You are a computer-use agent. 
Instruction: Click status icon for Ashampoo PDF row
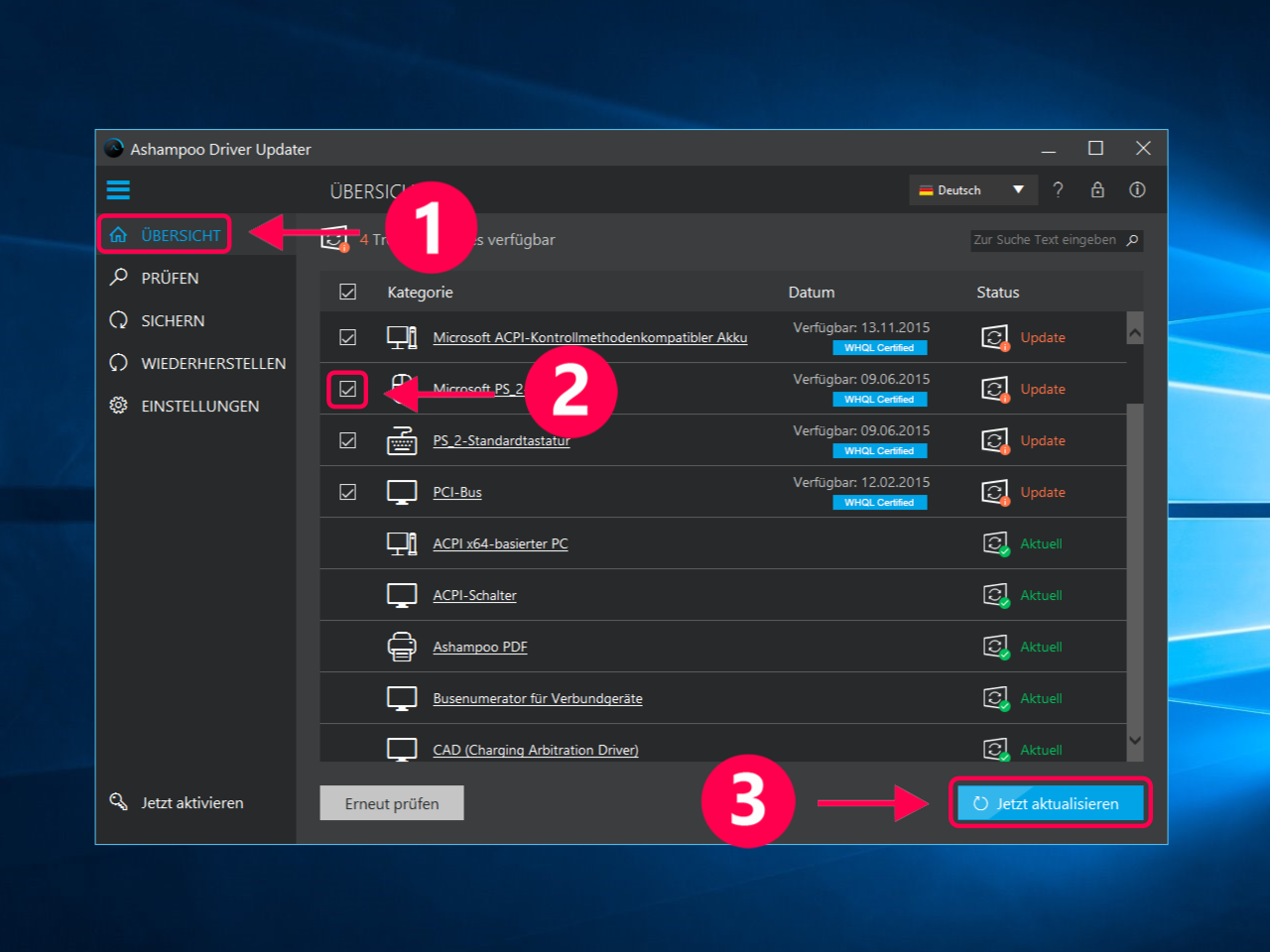coord(996,647)
